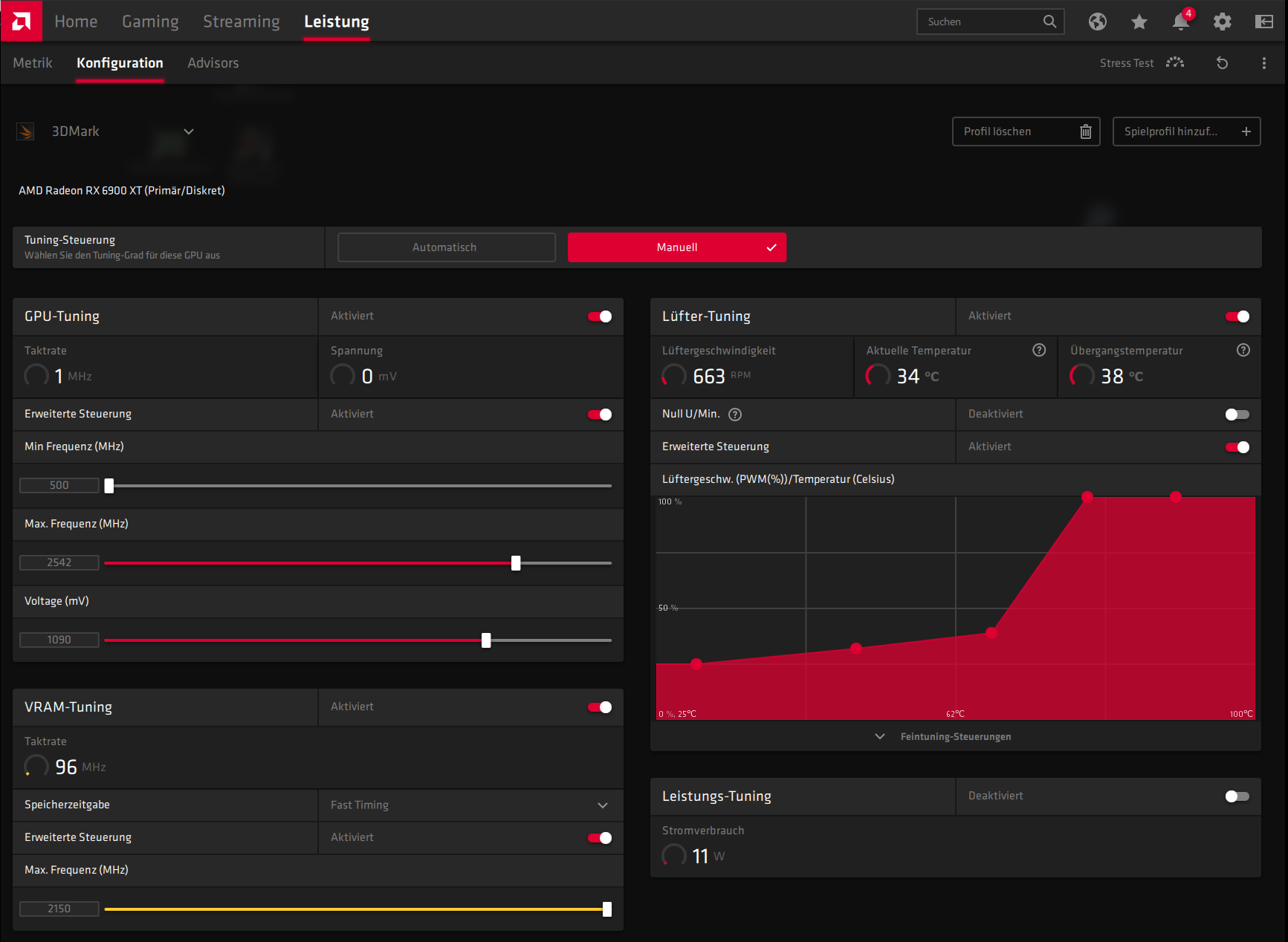Image resolution: width=1288 pixels, height=942 pixels.
Task: Click the Max. Frequenz 2542 value box
Action: (x=59, y=563)
